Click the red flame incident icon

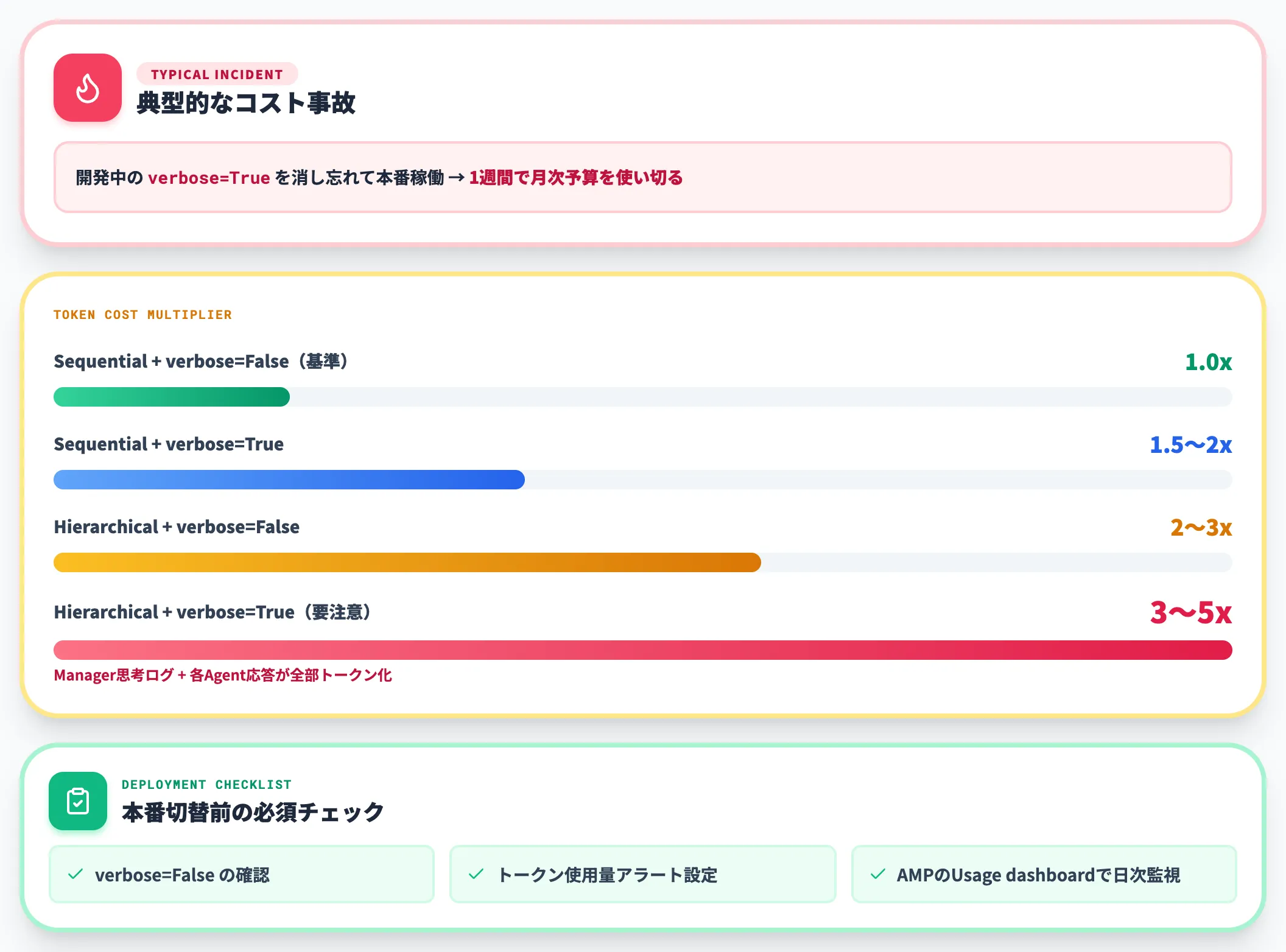(88, 88)
